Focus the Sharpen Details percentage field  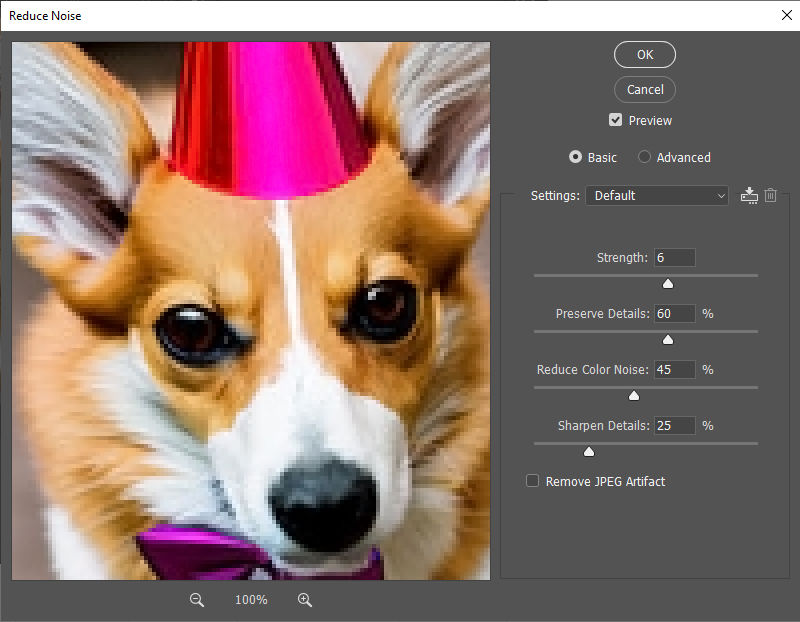coord(674,426)
